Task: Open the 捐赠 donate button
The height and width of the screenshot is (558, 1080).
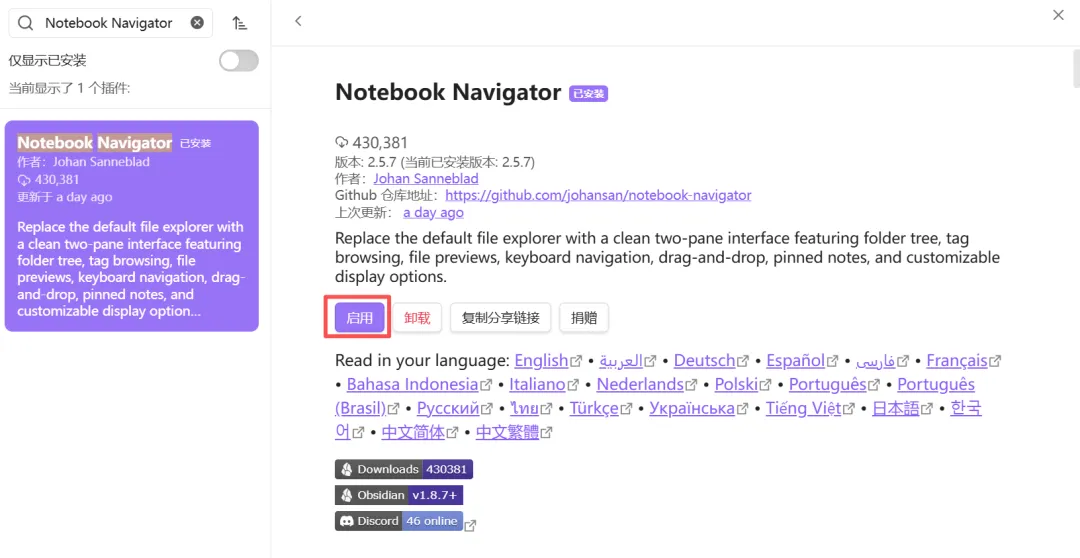Action: point(583,318)
